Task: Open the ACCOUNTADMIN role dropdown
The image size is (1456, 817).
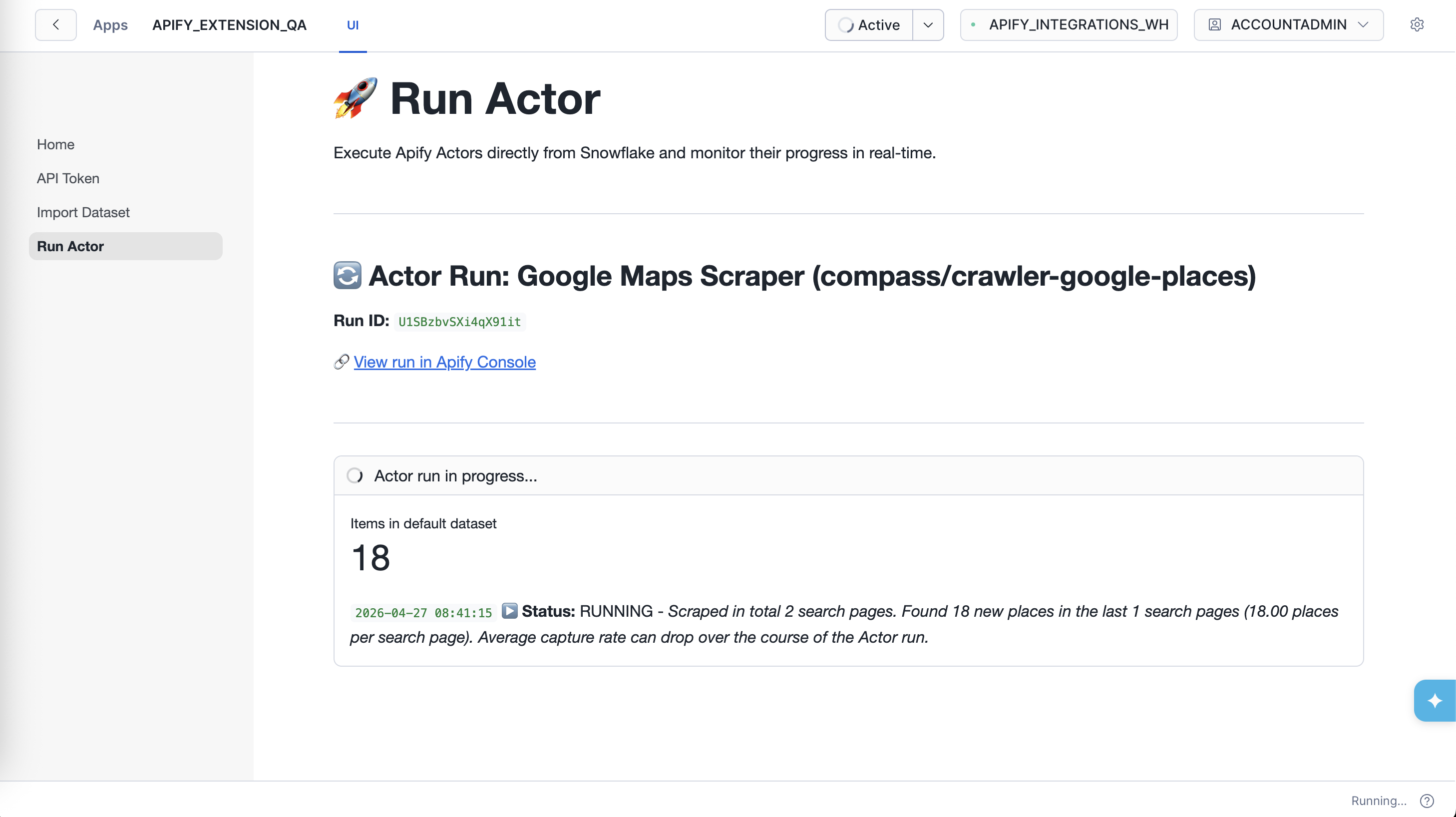Action: pyautogui.click(x=1363, y=25)
